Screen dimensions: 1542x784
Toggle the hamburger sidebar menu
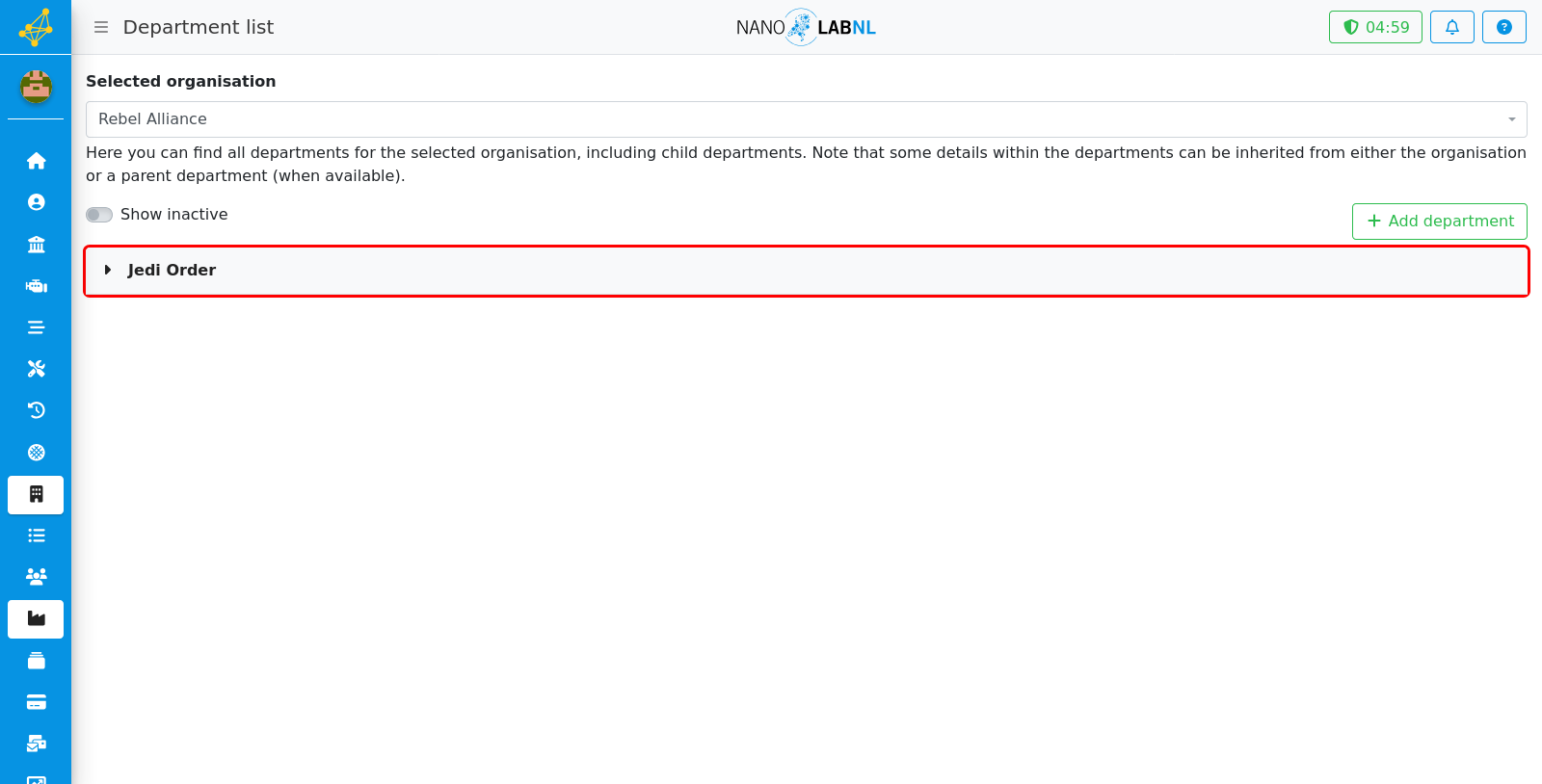point(101,27)
